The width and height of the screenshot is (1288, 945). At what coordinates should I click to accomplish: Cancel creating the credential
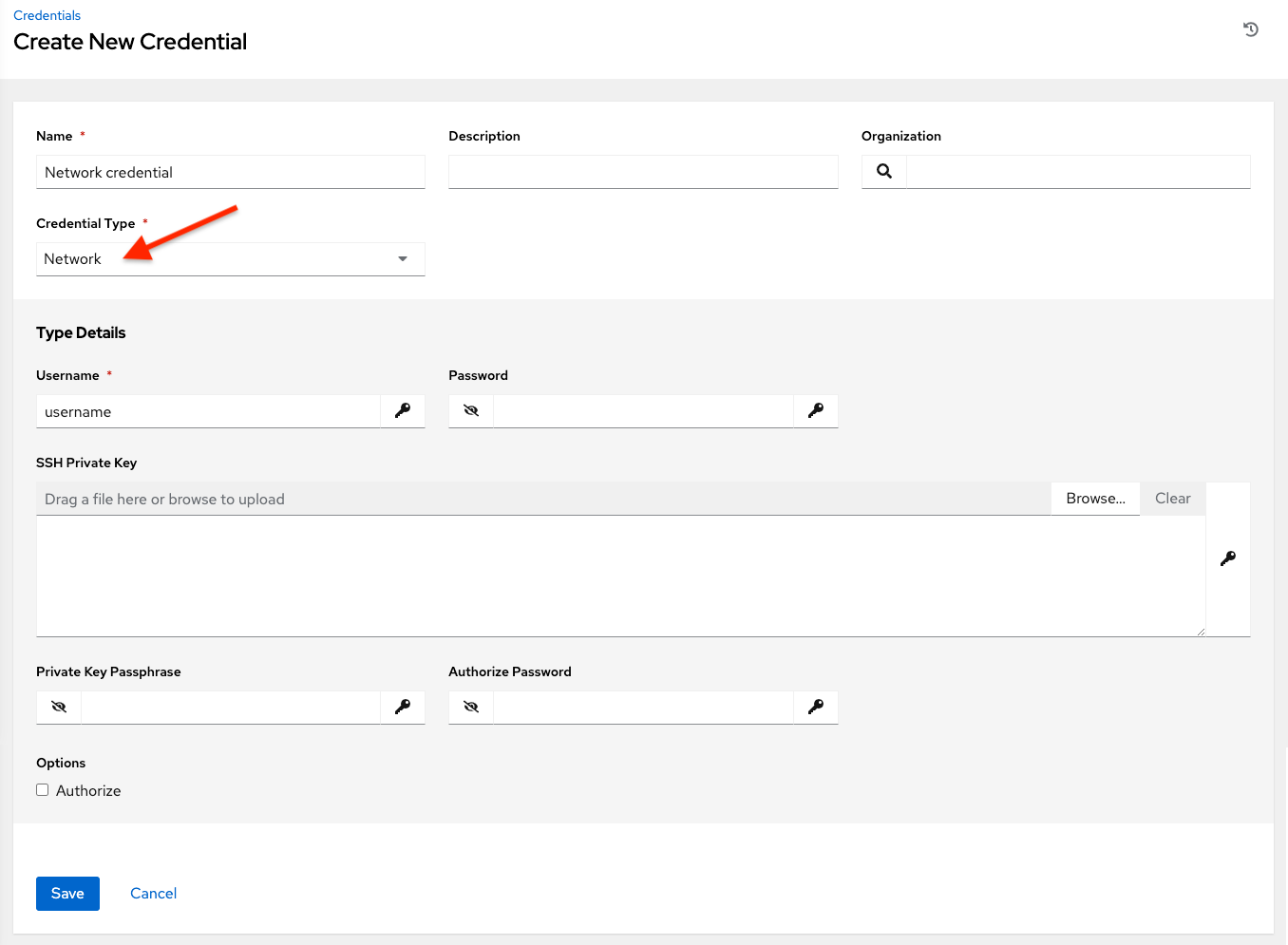[x=153, y=893]
